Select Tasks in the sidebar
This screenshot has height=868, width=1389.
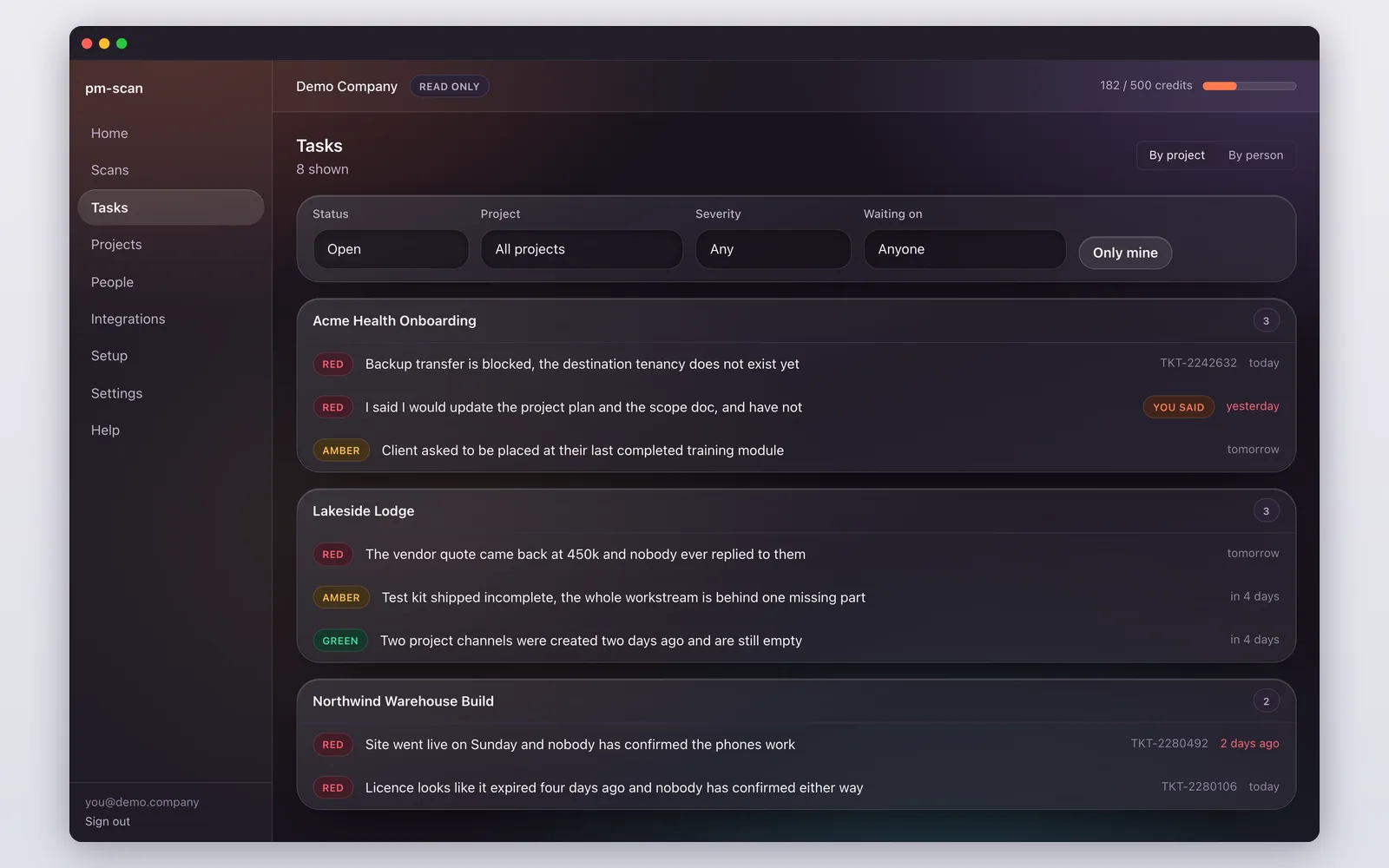[171, 207]
